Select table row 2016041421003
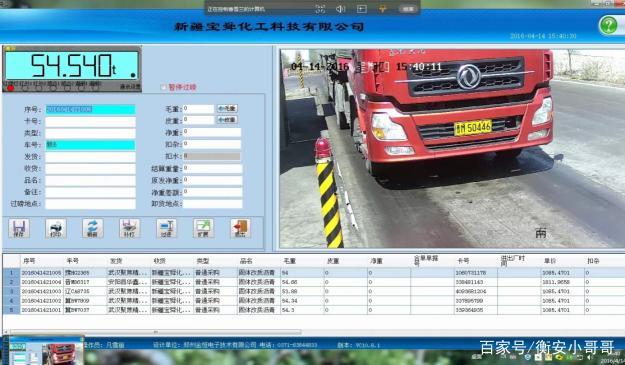Viewport: 625px width, 365px height. [313, 291]
